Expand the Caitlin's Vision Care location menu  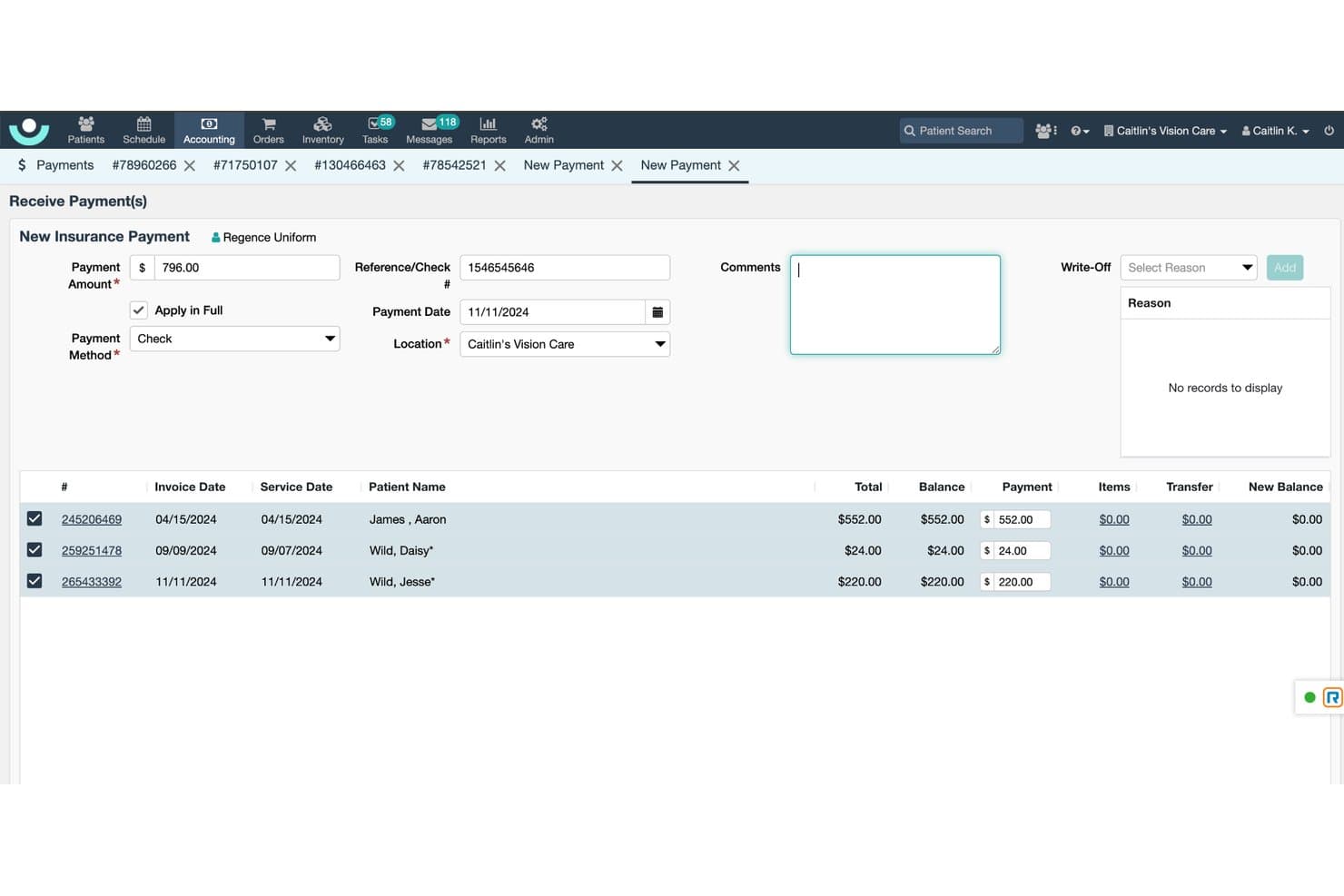1165,131
